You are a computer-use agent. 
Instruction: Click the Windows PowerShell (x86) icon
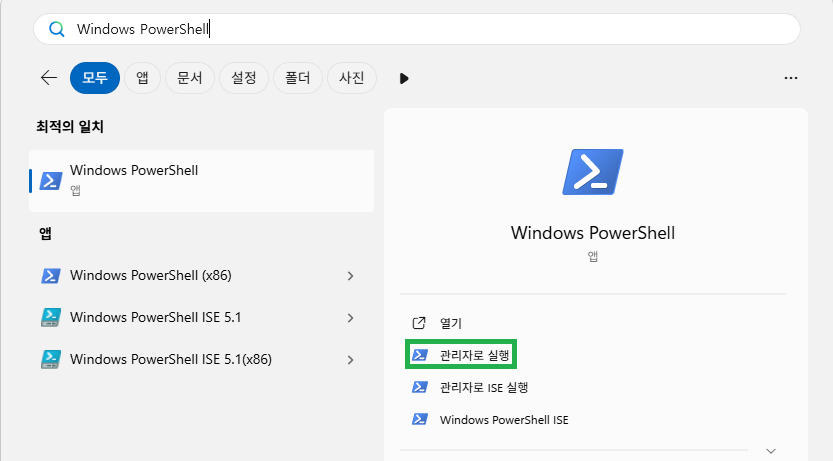(x=50, y=276)
